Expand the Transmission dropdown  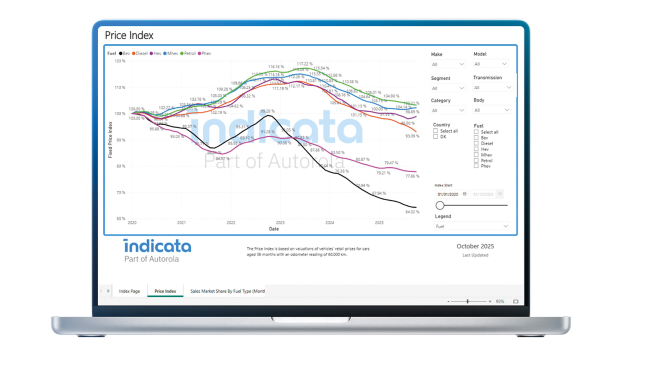click(493, 87)
